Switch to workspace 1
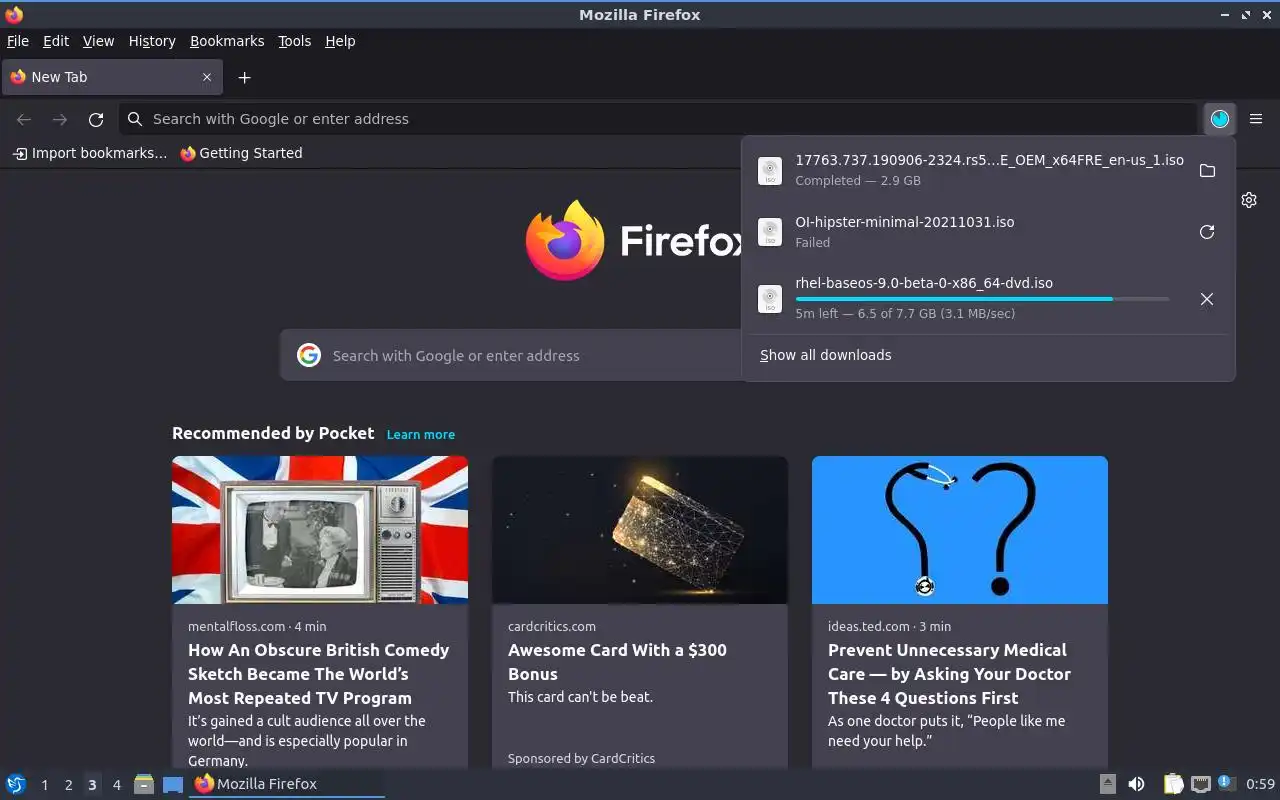The width and height of the screenshot is (1280, 800). (x=44, y=785)
